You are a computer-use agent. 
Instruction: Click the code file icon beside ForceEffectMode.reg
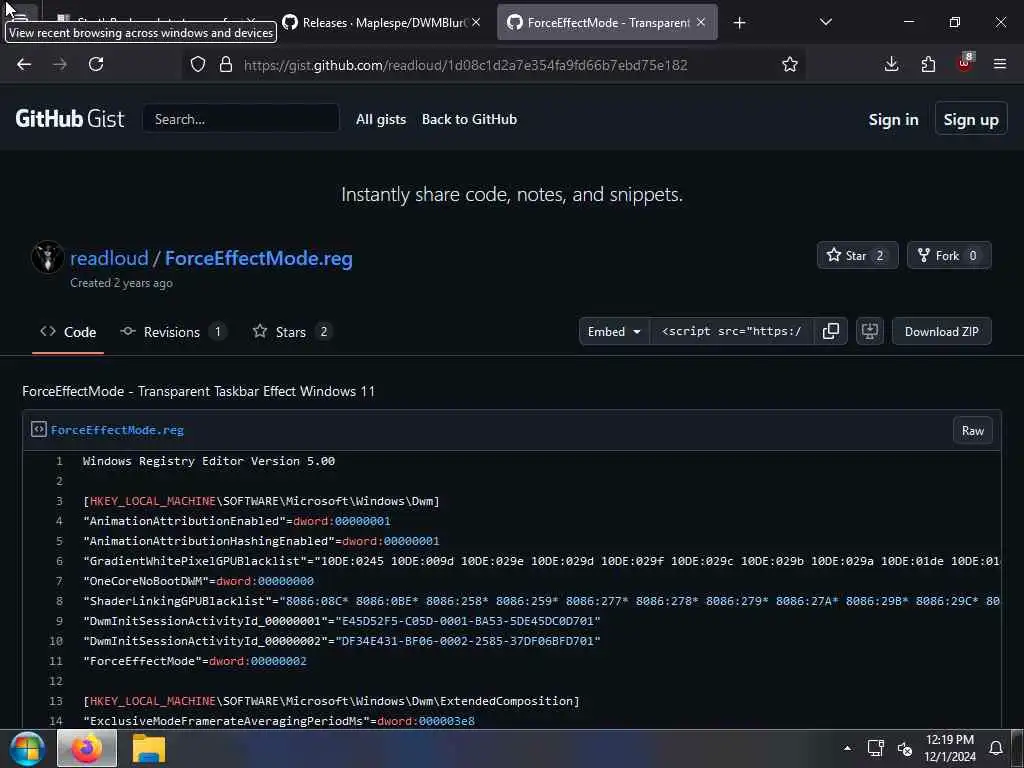39,430
